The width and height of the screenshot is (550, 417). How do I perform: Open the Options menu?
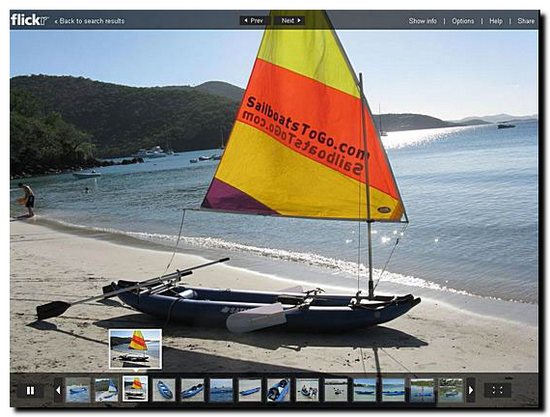coord(463,21)
